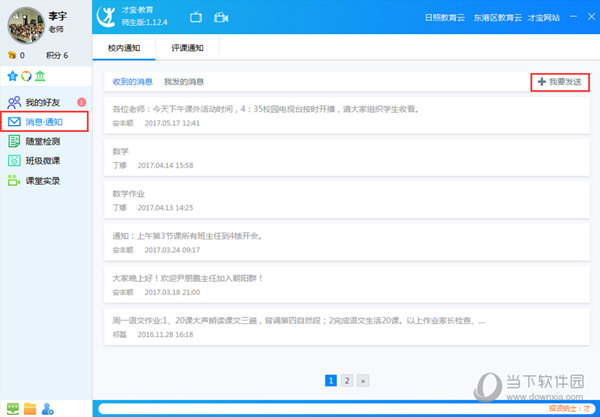The height and width of the screenshot is (417, 600).
Task: Open 课堂实录 in the sidebar
Action: (43, 181)
